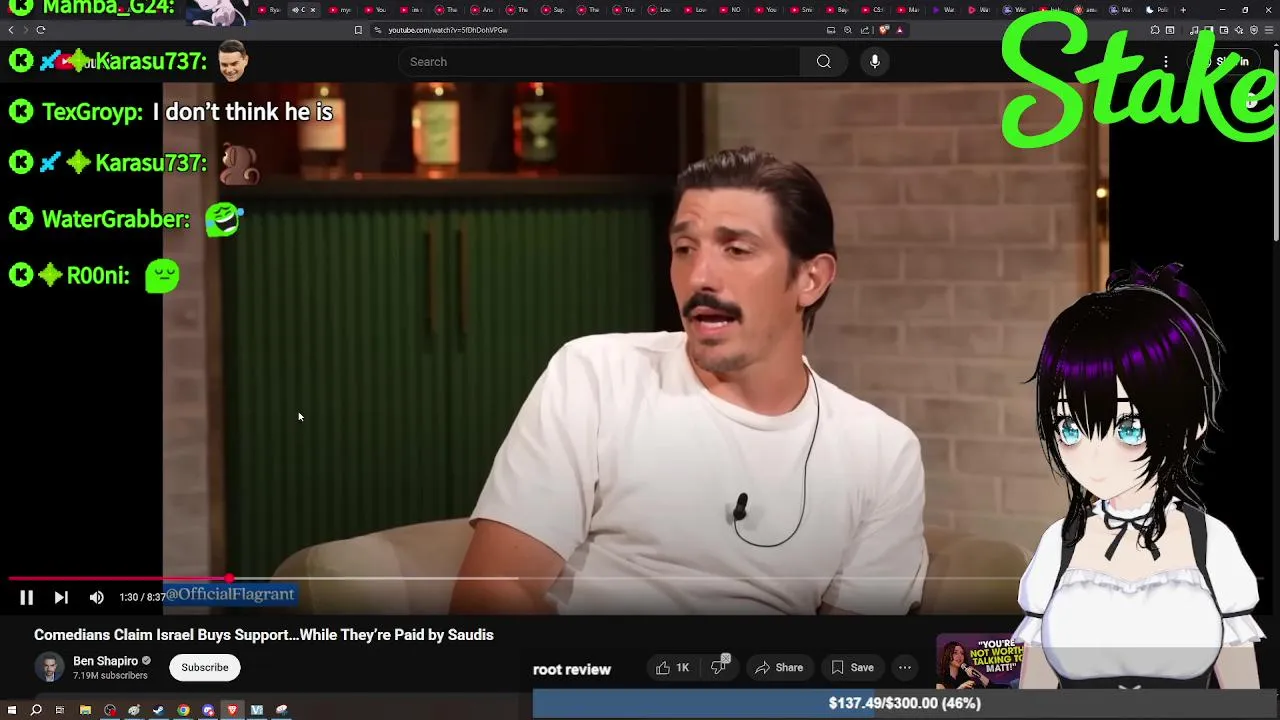The height and width of the screenshot is (720, 1280).
Task: Open Windows taskbar search
Action: 36,710
